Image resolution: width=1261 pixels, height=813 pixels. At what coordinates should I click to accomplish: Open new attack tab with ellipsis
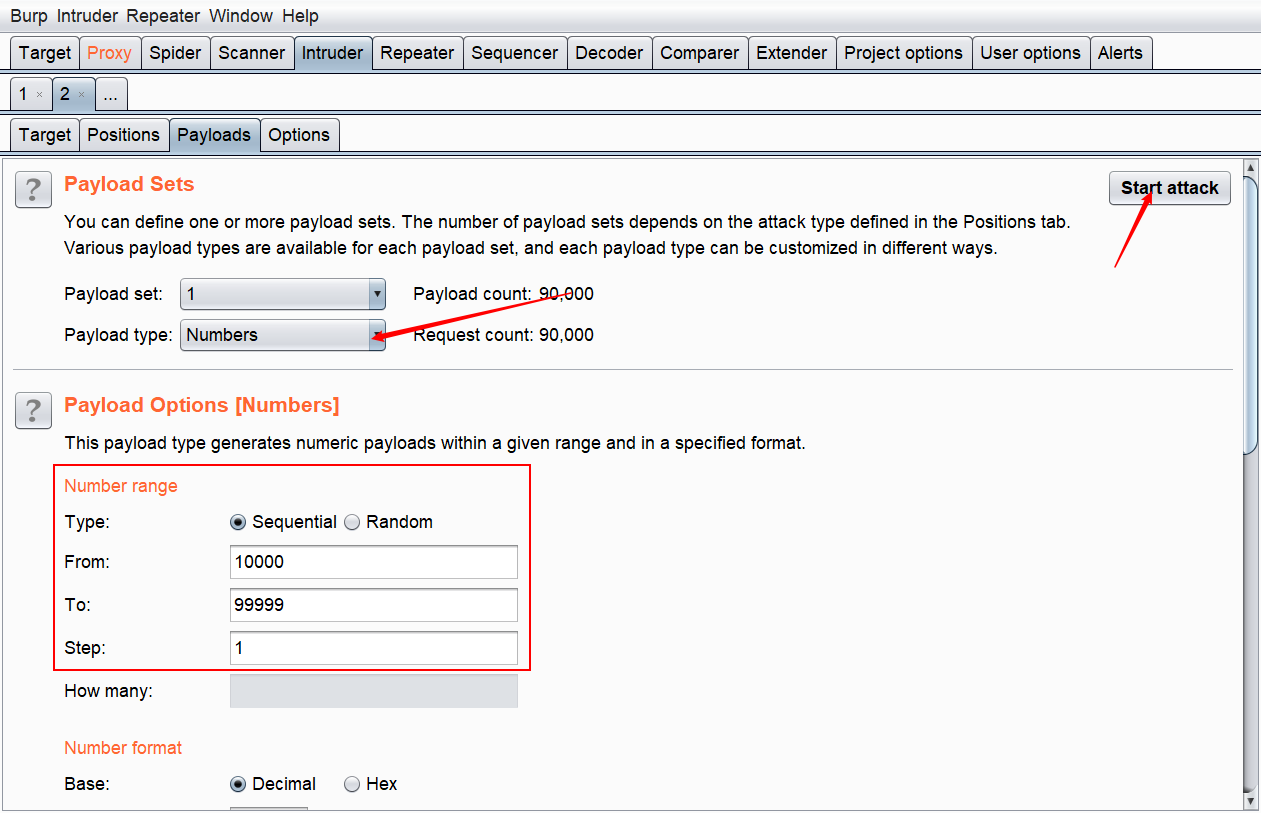111,94
